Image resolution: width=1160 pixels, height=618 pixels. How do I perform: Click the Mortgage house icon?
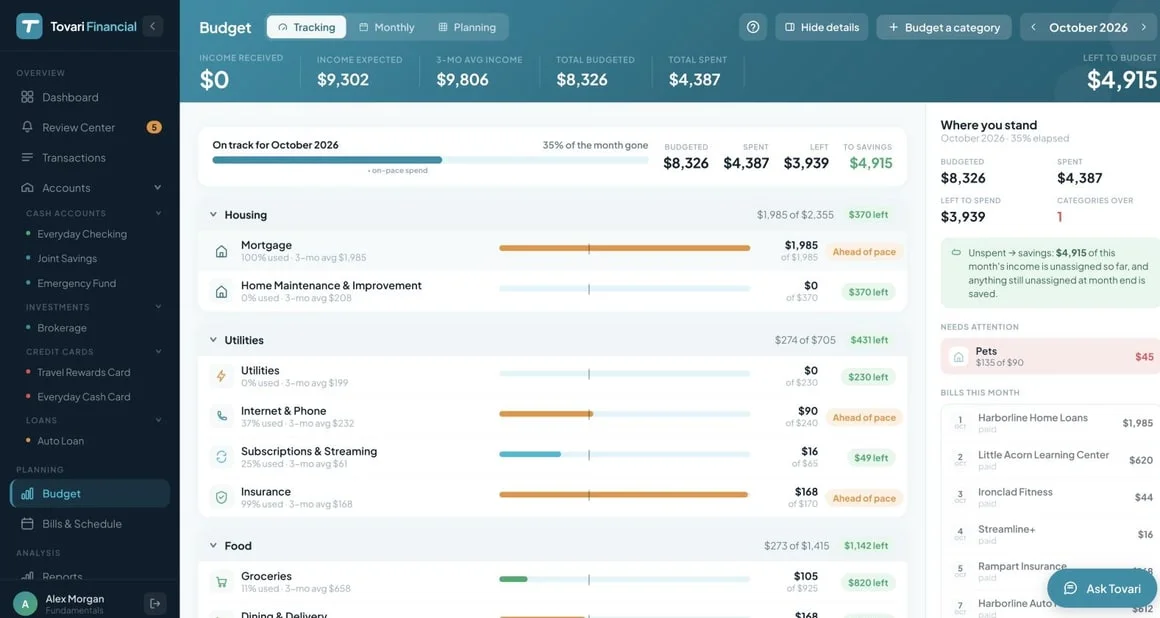tap(221, 251)
